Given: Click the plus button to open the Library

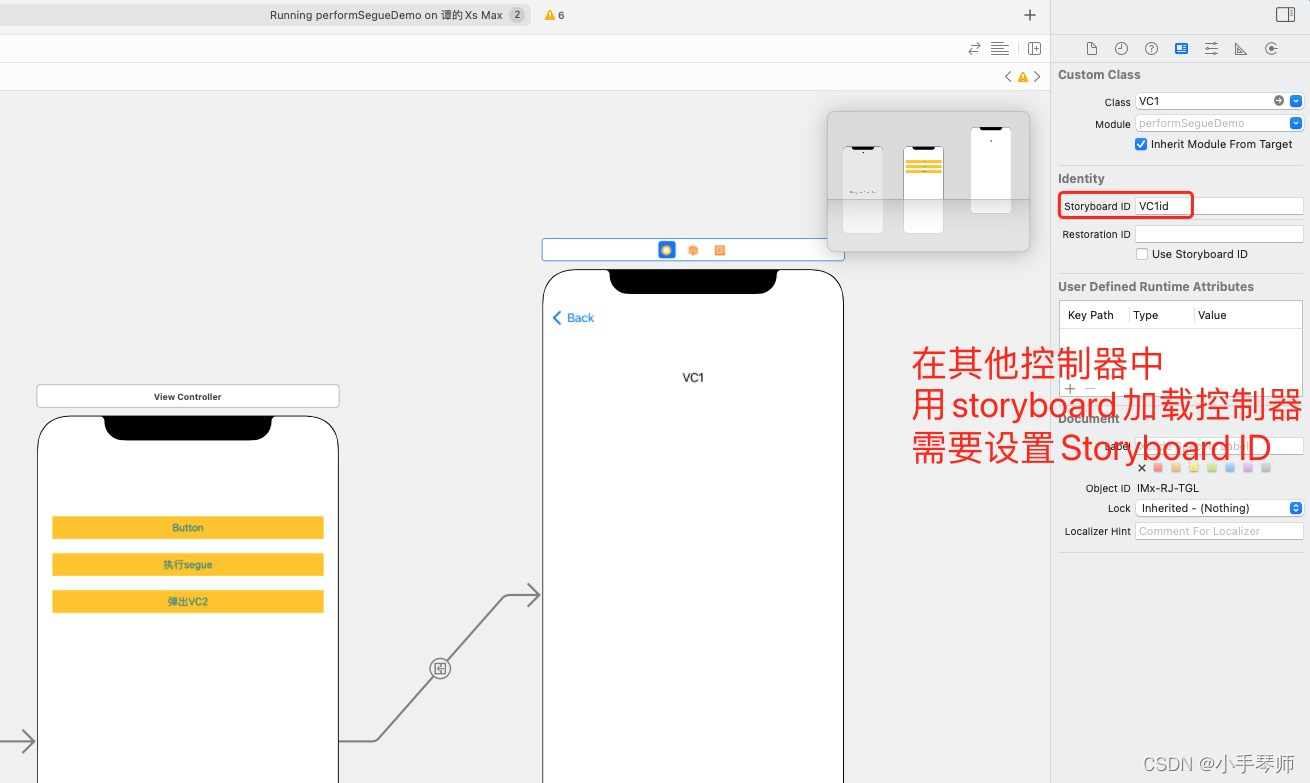Looking at the screenshot, I should [1030, 15].
